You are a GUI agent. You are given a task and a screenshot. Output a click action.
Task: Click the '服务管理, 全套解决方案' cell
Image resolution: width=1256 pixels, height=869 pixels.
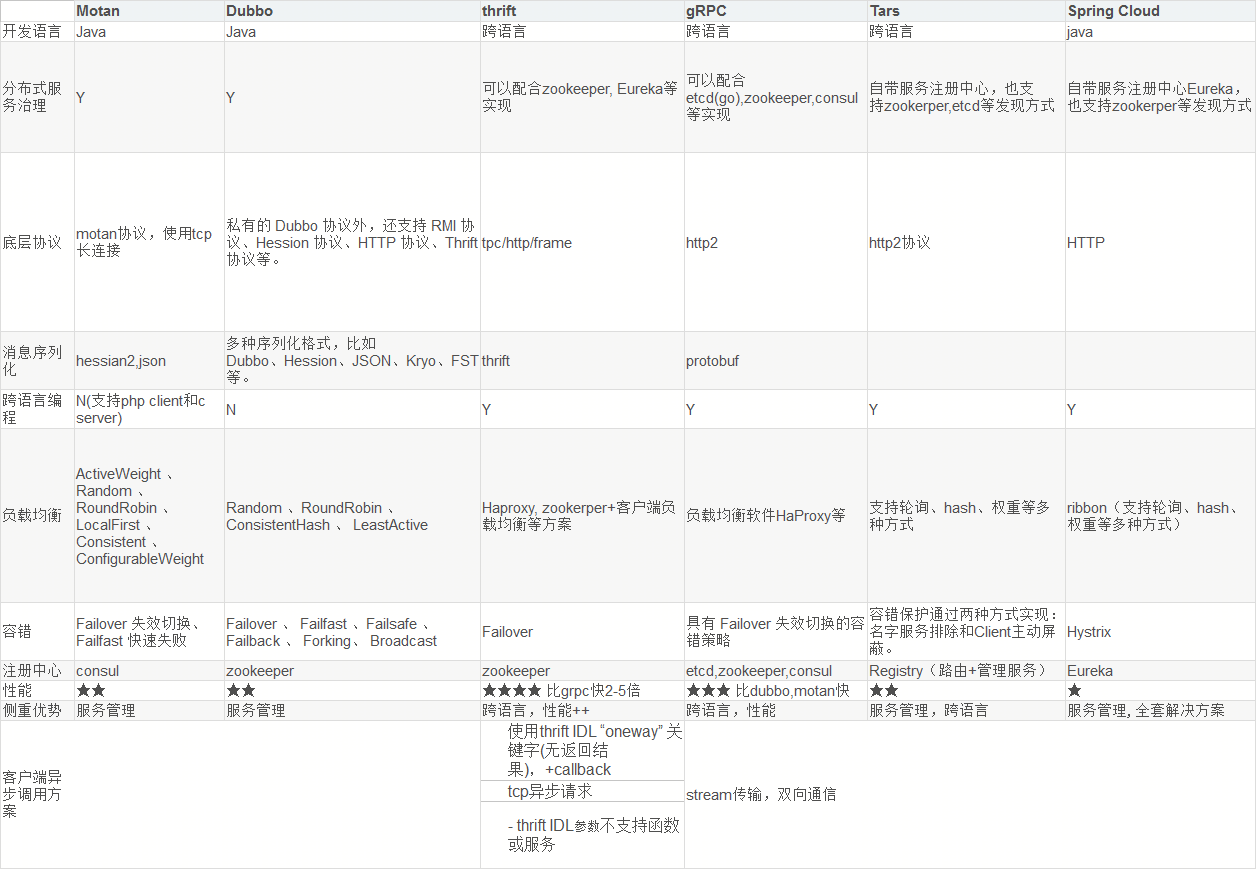pos(1159,710)
